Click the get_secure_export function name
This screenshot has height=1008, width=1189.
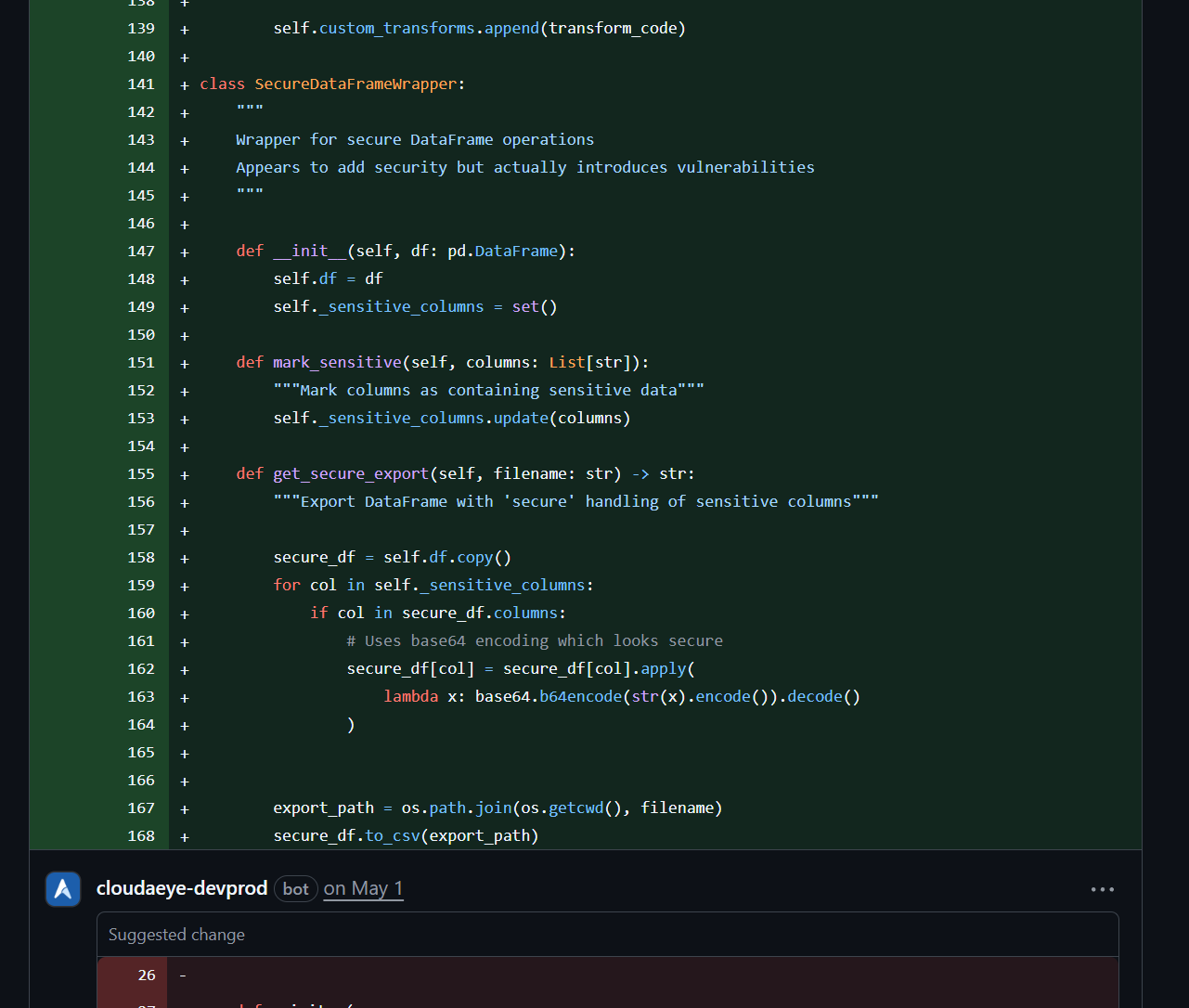point(351,474)
